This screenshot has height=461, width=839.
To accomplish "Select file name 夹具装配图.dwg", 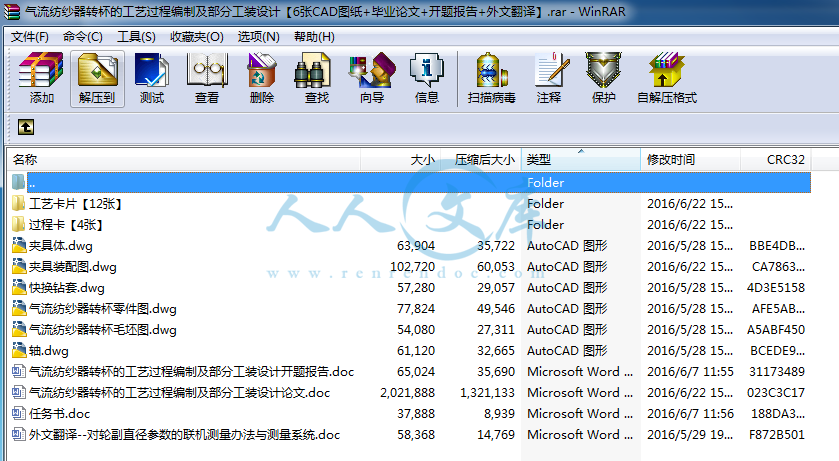I will point(73,267).
